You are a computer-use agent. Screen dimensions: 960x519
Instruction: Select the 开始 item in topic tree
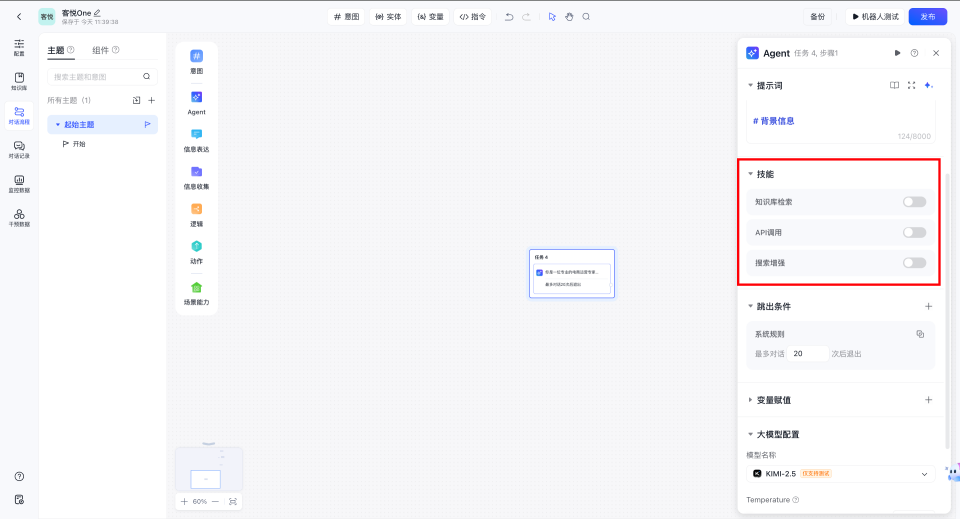click(x=79, y=144)
